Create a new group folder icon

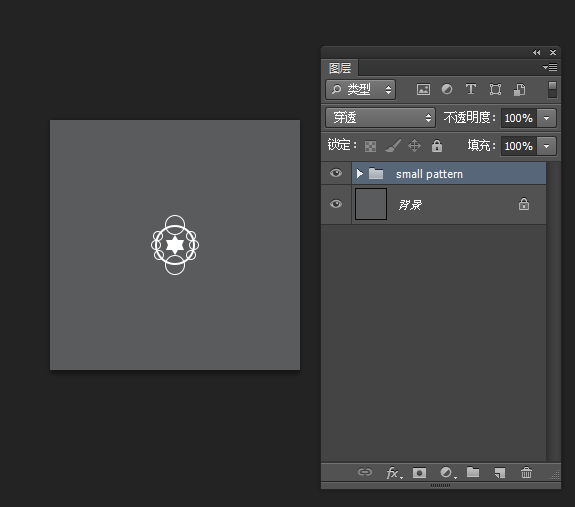[x=473, y=472]
